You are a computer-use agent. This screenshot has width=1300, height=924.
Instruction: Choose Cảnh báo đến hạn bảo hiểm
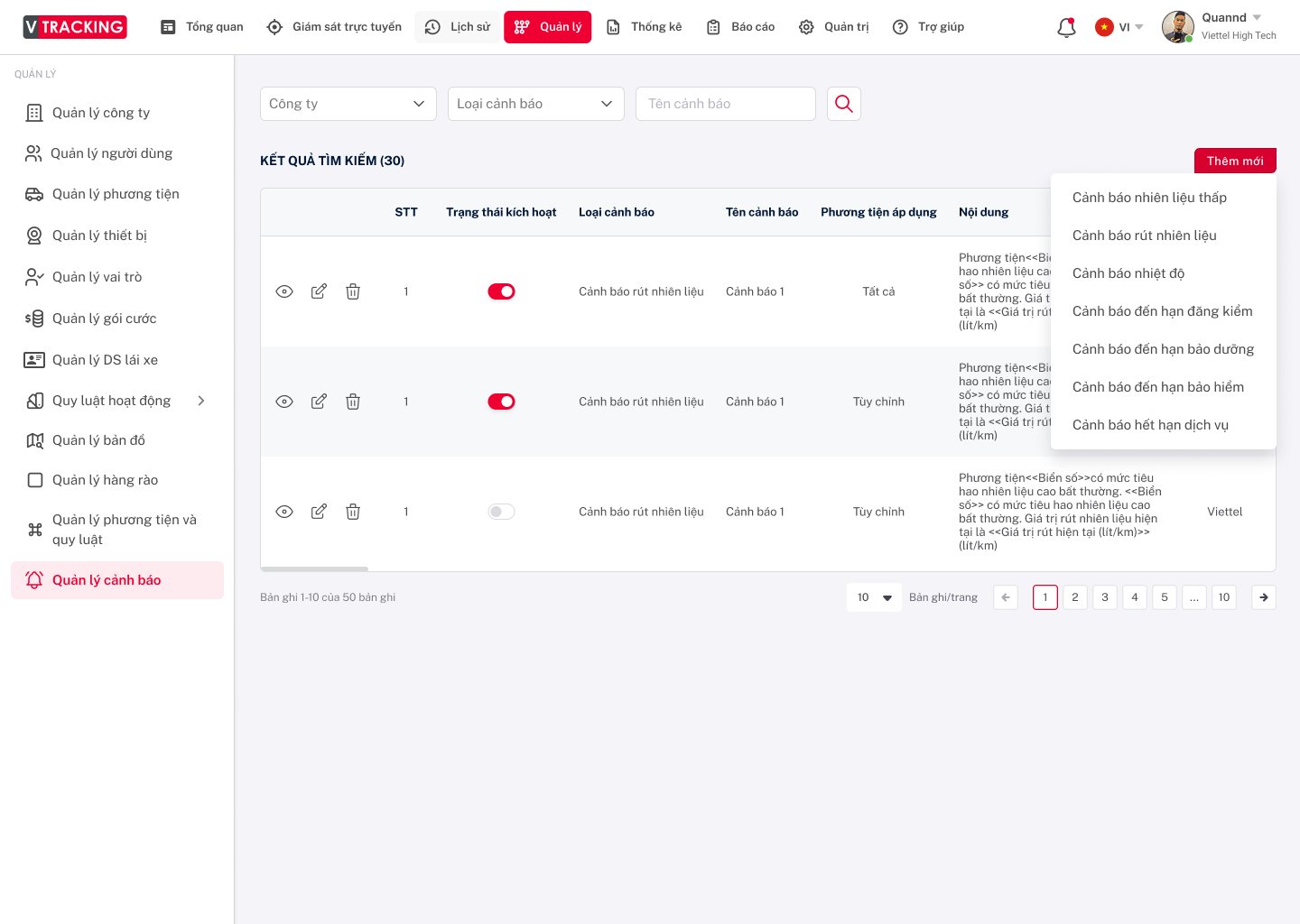click(x=1164, y=387)
